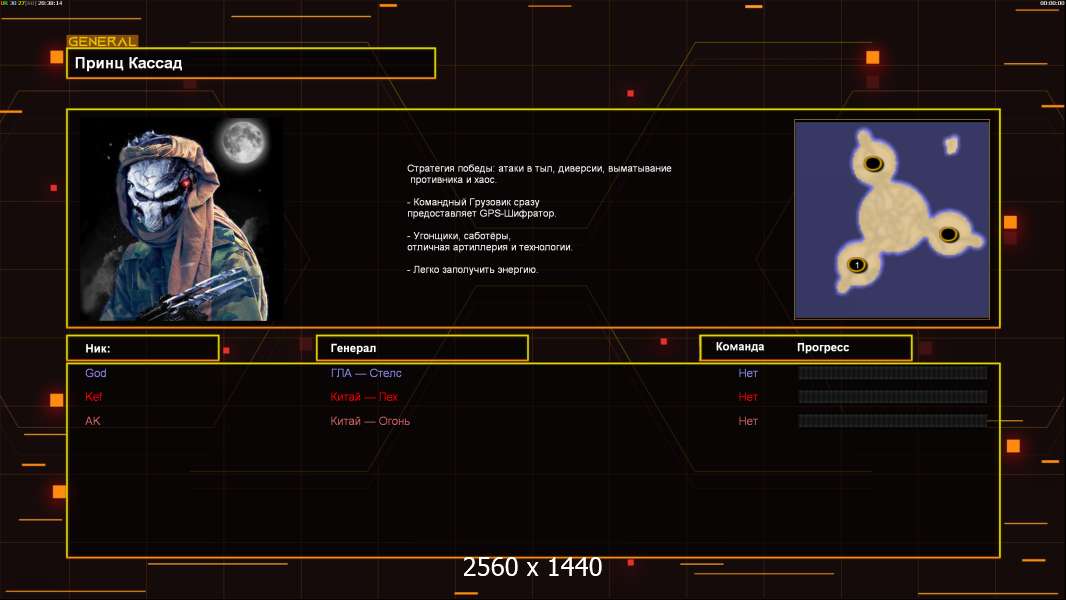Click the Принц Кассад title box
Screen dimensions: 1066x600
(251, 63)
